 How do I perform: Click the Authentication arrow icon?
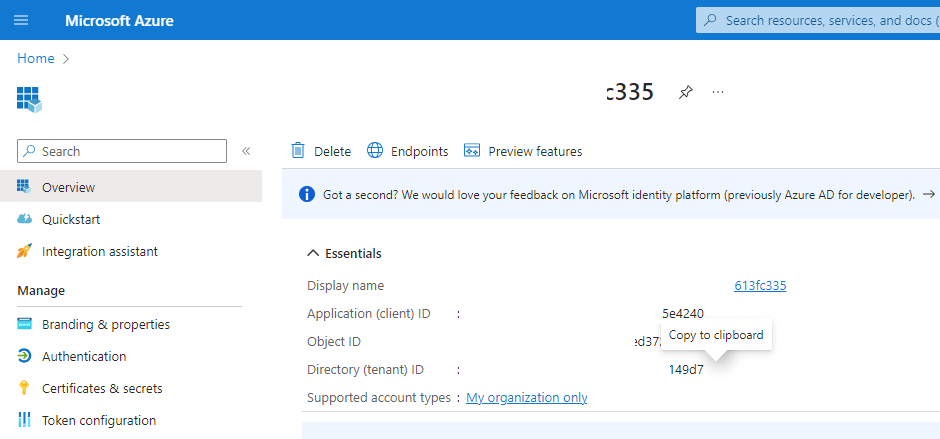coord(24,356)
